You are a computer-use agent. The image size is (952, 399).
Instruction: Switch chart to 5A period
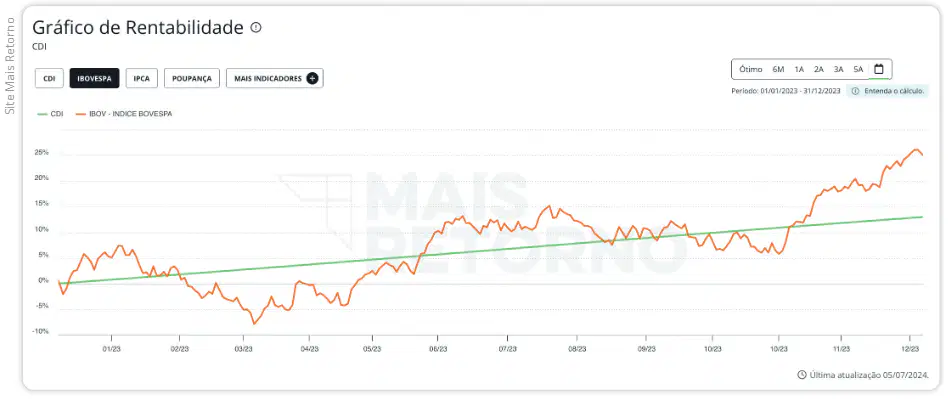point(858,69)
